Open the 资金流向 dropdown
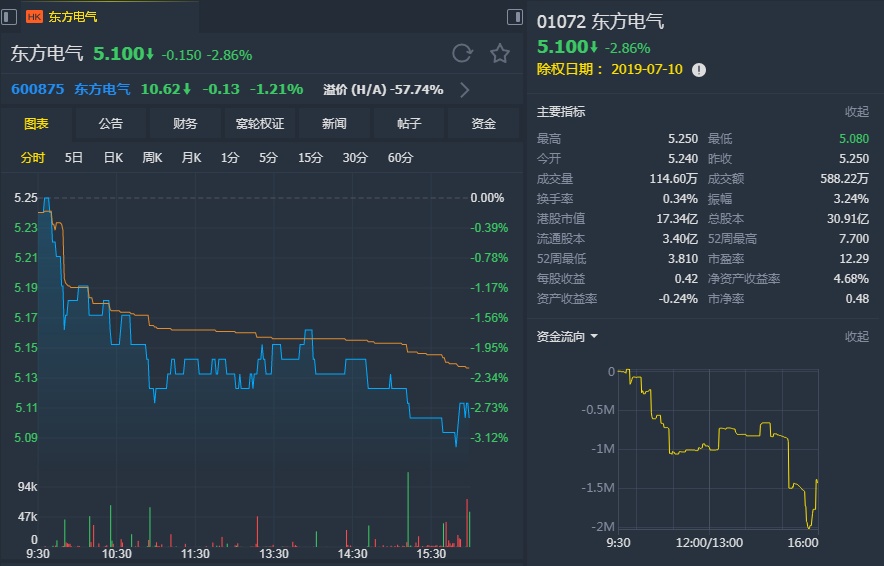884x566 pixels. coord(568,337)
